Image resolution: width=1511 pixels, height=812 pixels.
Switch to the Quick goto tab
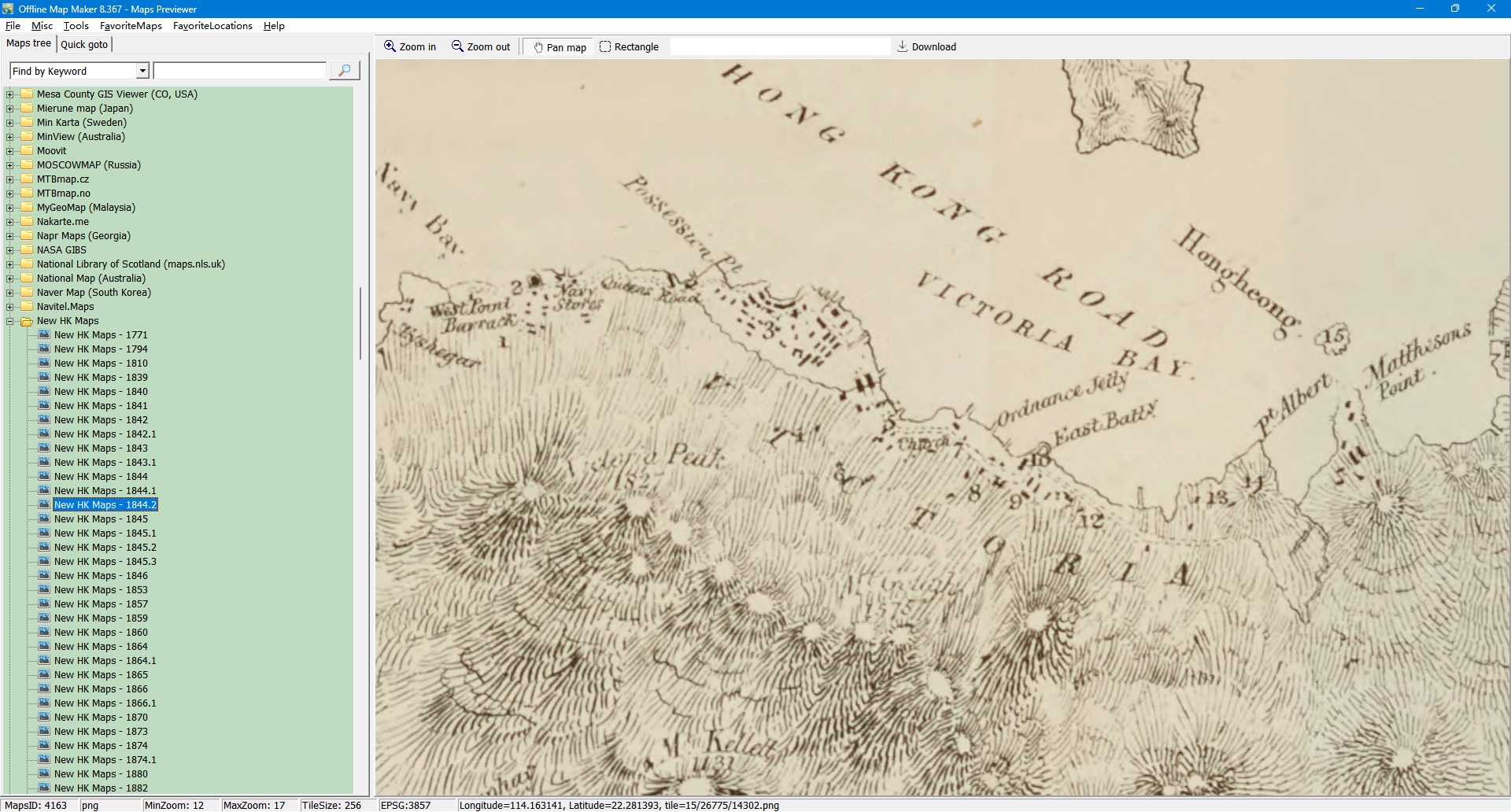click(x=84, y=44)
